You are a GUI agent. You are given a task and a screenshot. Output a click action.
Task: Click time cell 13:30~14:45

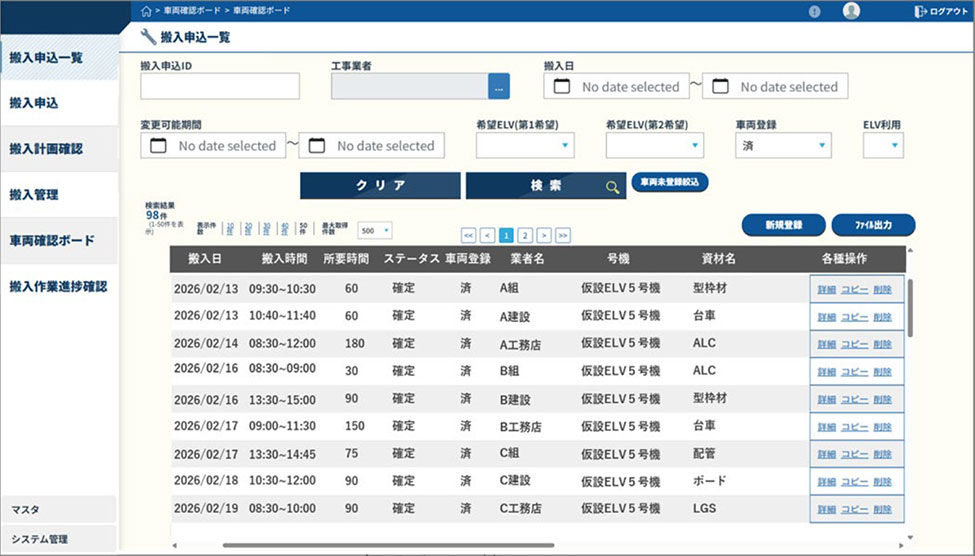coord(282,454)
